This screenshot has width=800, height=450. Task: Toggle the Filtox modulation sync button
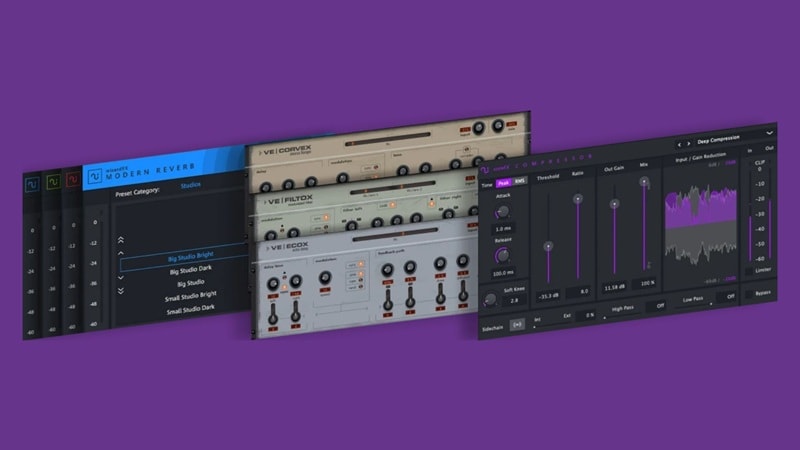(x=320, y=218)
